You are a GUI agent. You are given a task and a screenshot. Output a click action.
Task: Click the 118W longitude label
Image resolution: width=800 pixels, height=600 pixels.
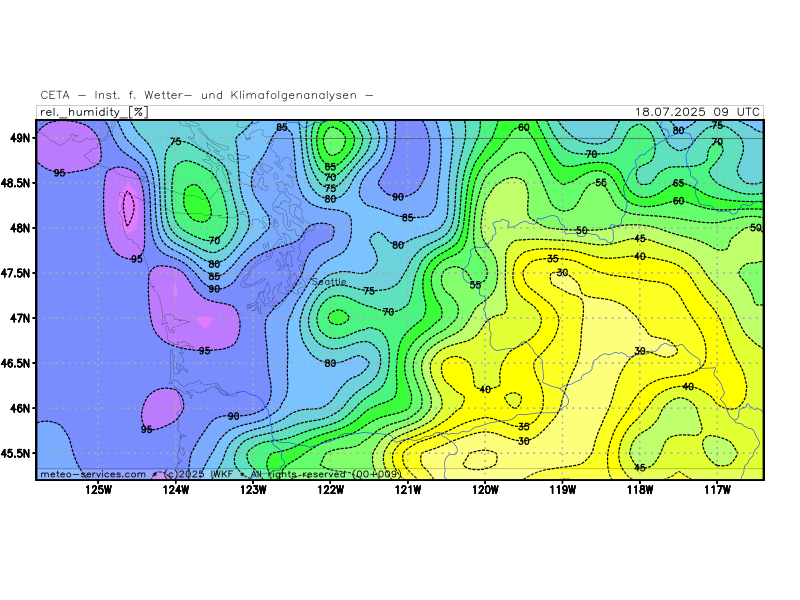[x=640, y=490]
